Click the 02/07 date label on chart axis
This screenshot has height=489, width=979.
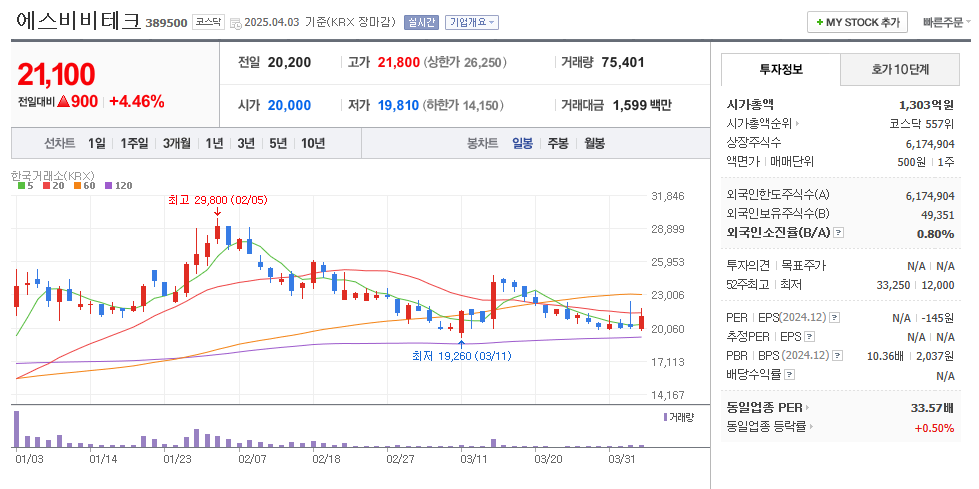tap(252, 458)
